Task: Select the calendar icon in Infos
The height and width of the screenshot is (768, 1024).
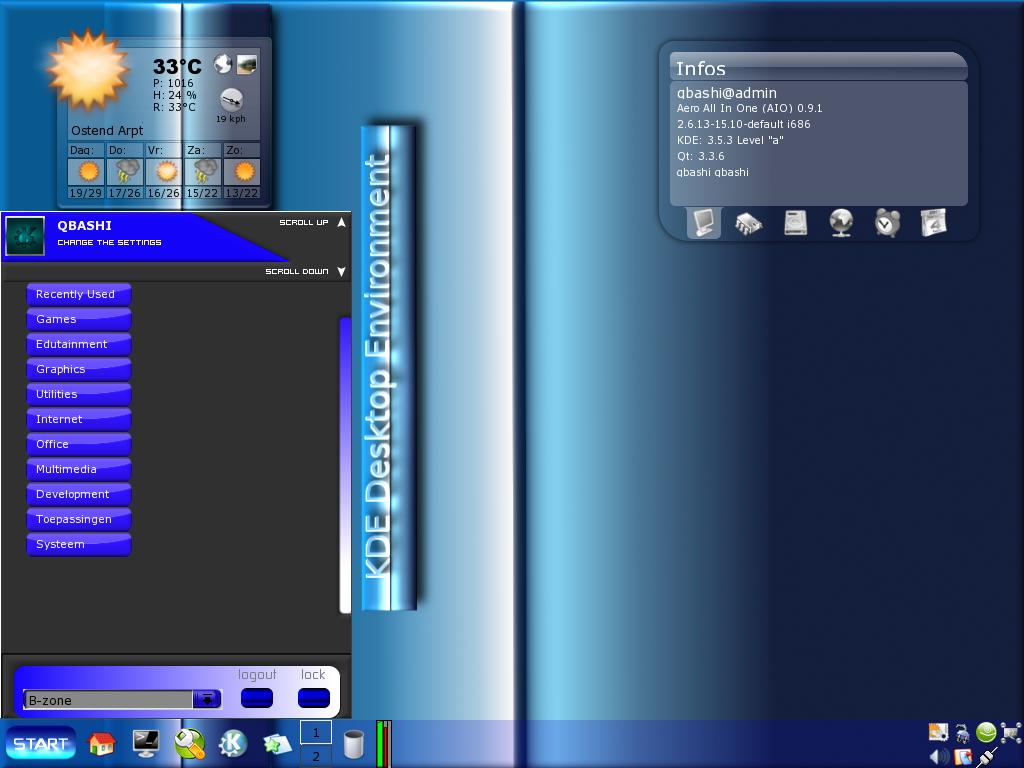Action: point(933,223)
